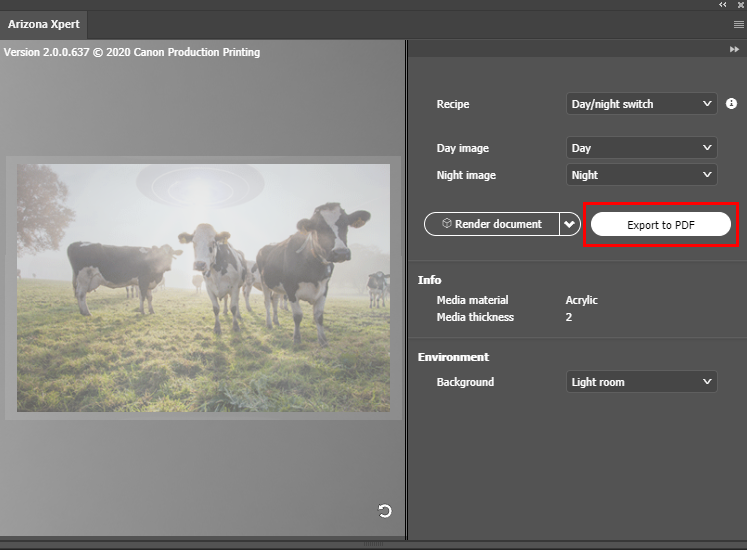Close the Arizona Xpert panel
The image size is (747, 550).
741,5
